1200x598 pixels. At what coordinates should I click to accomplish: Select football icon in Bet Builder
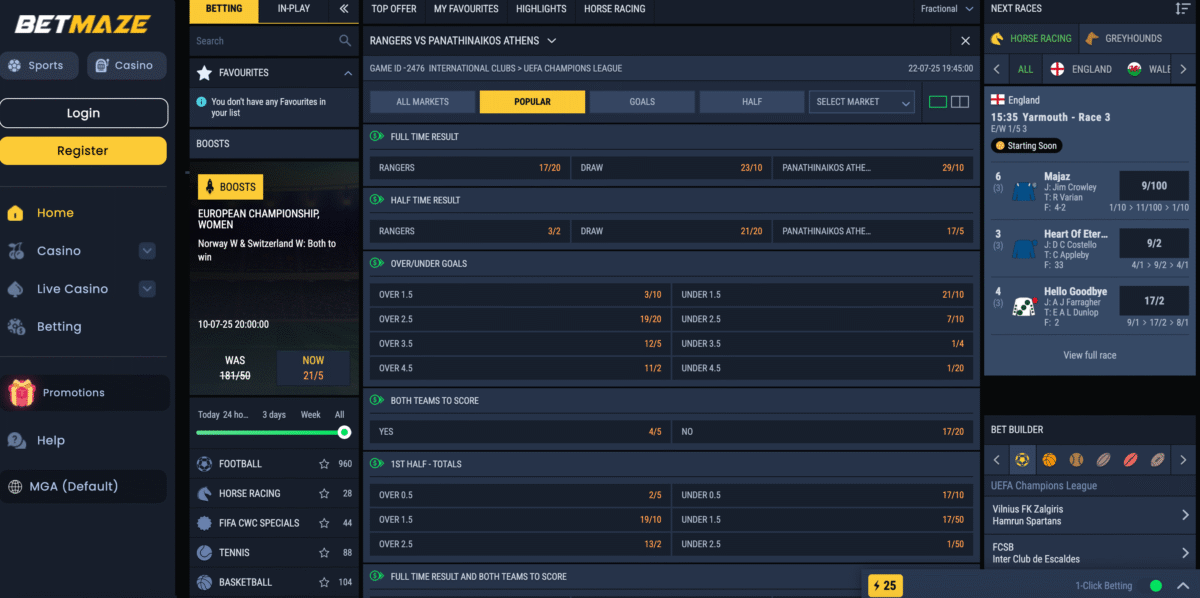pyautogui.click(x=1022, y=460)
